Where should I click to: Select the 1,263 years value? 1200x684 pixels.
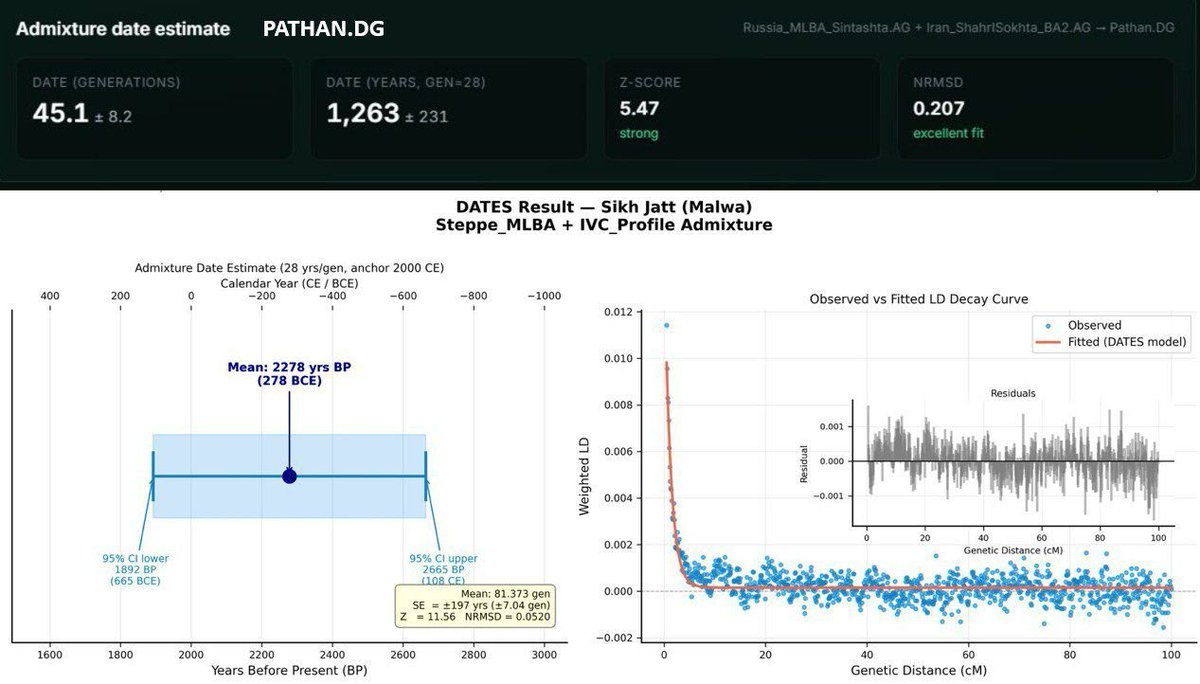pos(363,114)
